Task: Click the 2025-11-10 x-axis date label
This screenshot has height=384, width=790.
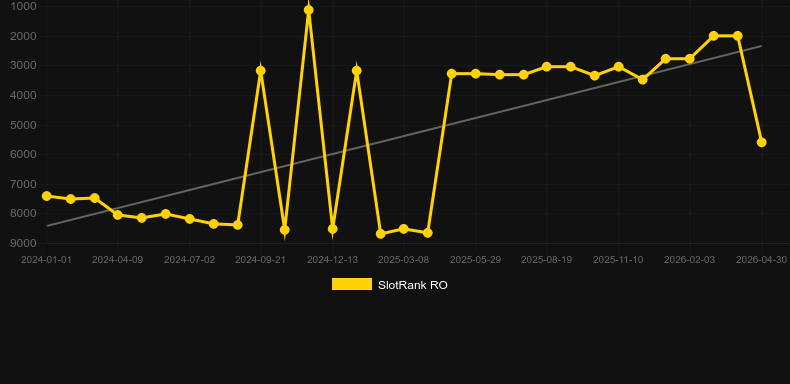Action: [618, 260]
